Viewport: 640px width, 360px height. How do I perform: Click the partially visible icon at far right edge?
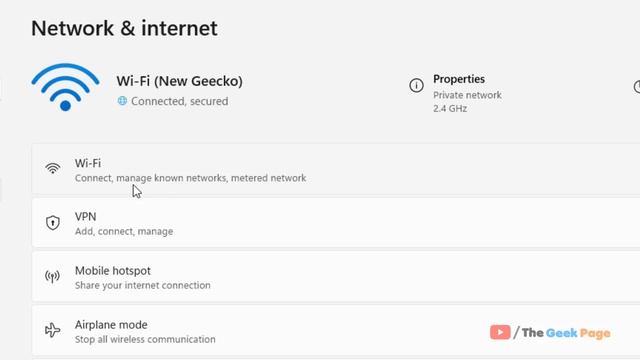(x=637, y=87)
